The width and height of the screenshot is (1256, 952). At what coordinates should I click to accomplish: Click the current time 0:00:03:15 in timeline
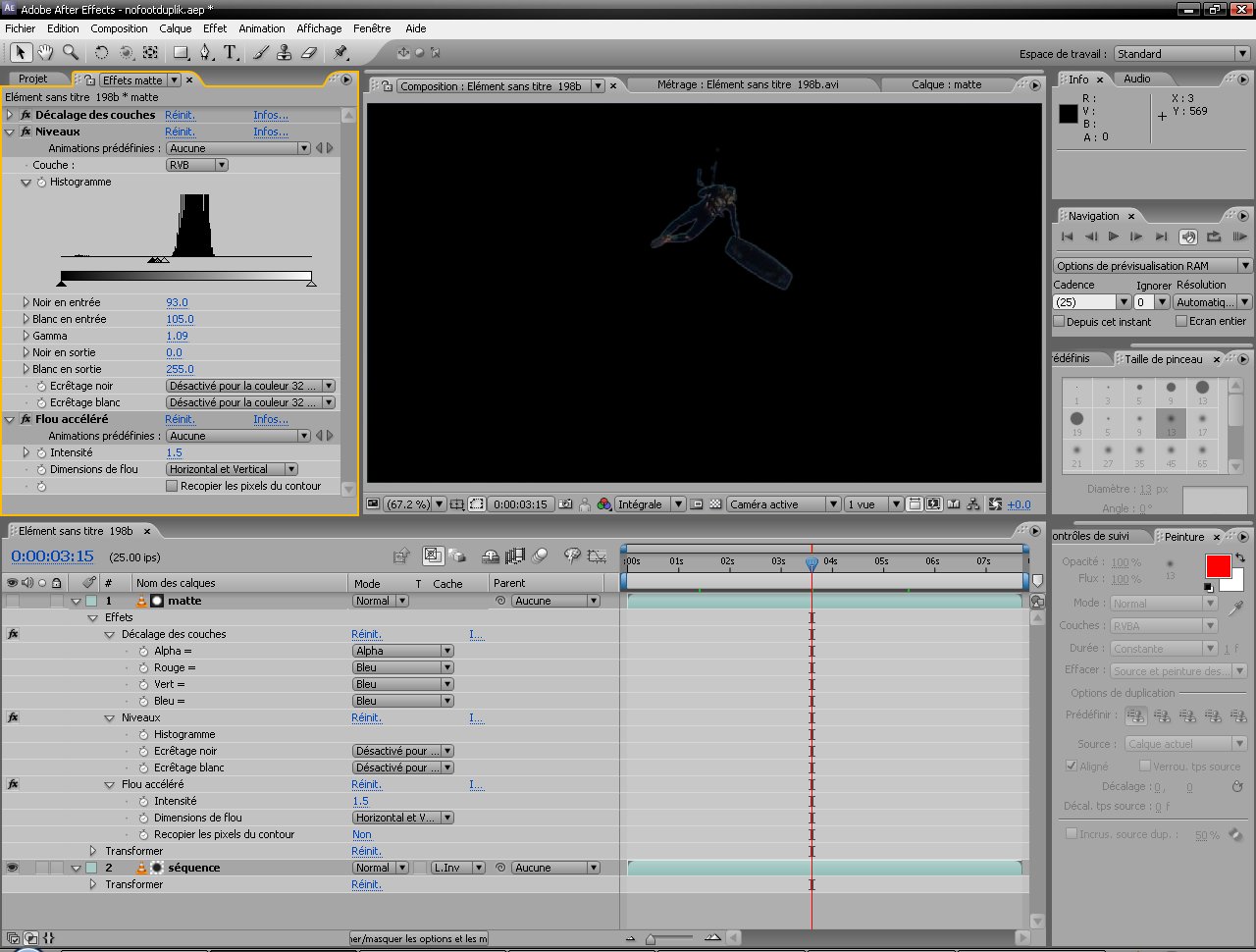pos(52,556)
